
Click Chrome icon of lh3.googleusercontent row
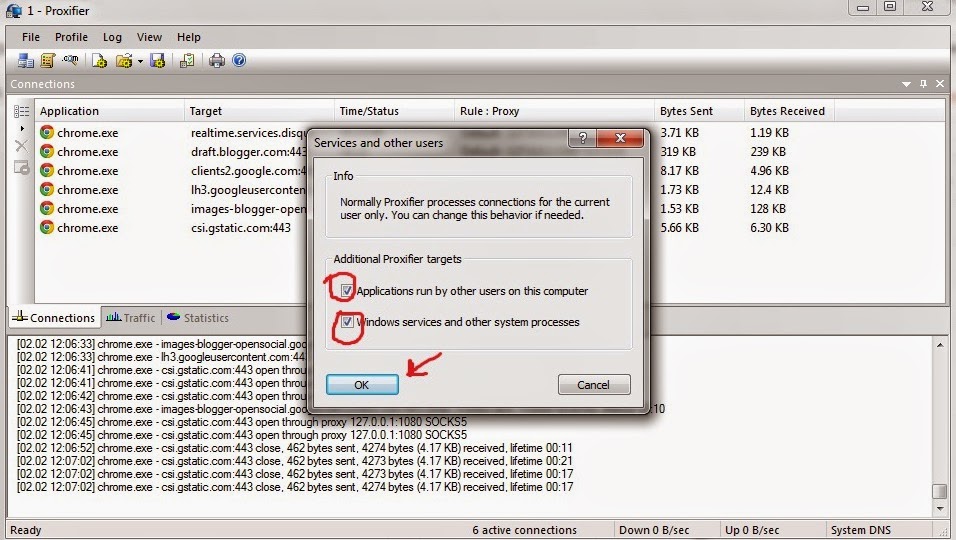coord(47,189)
